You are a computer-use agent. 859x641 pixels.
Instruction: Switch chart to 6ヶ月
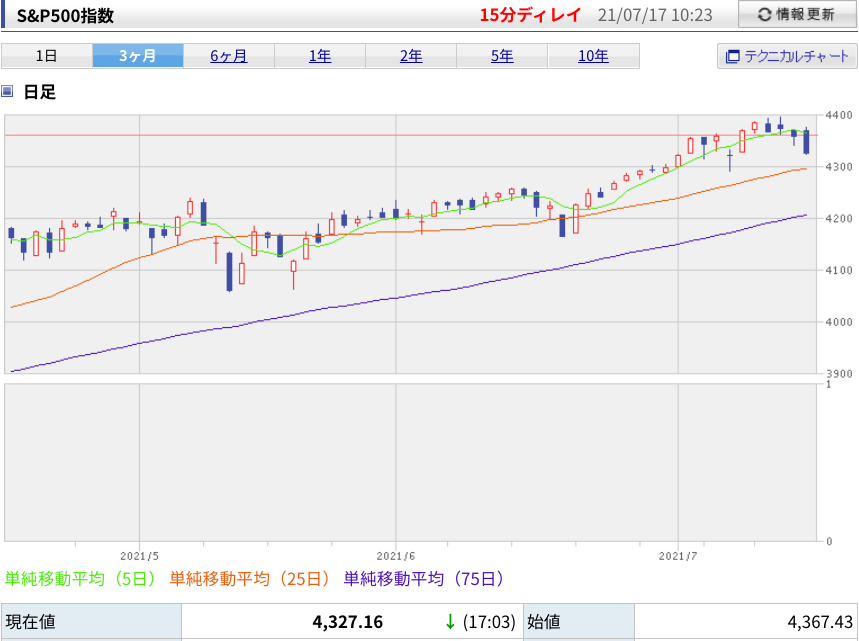228,56
